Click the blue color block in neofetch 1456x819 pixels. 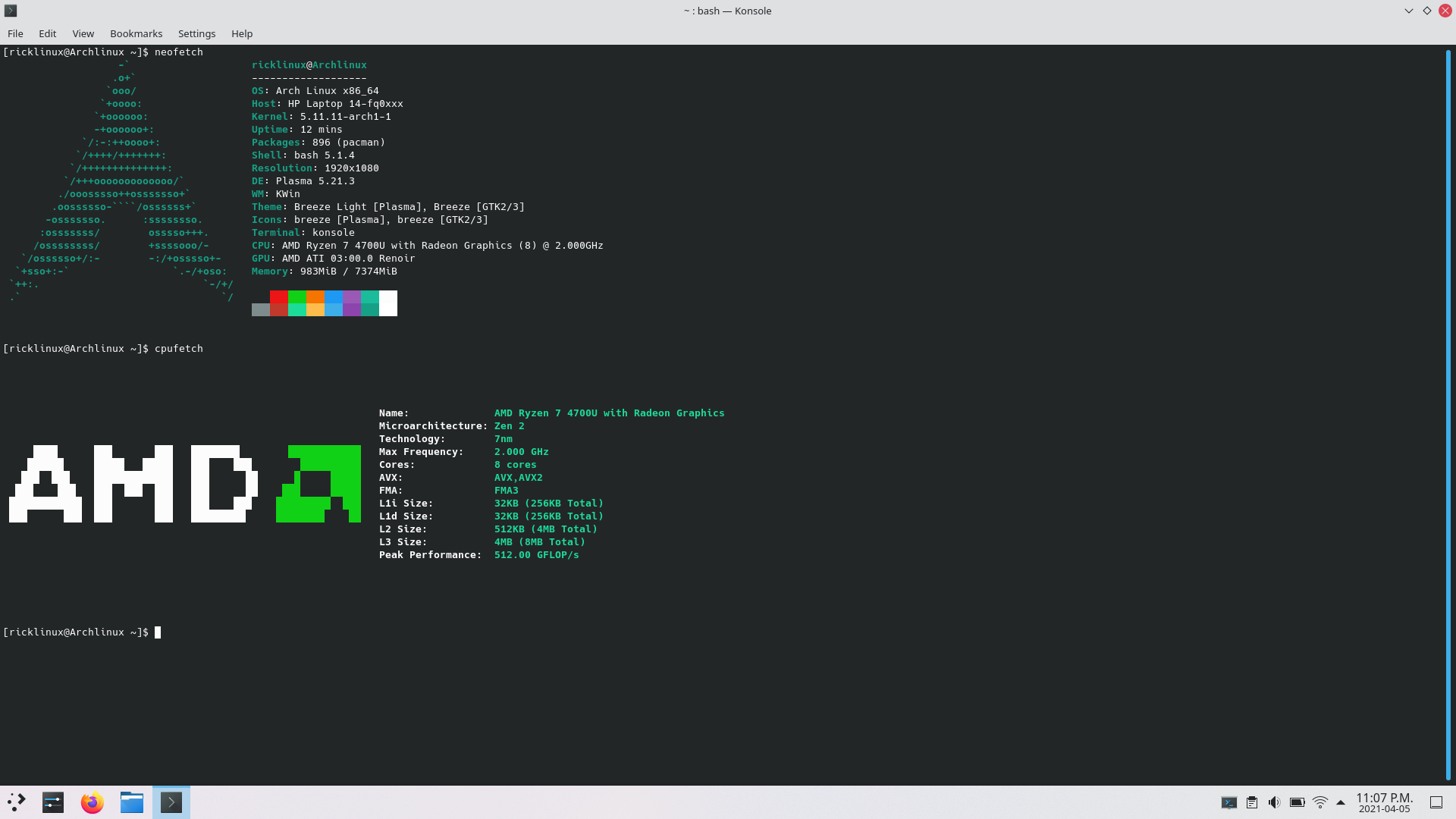(334, 297)
